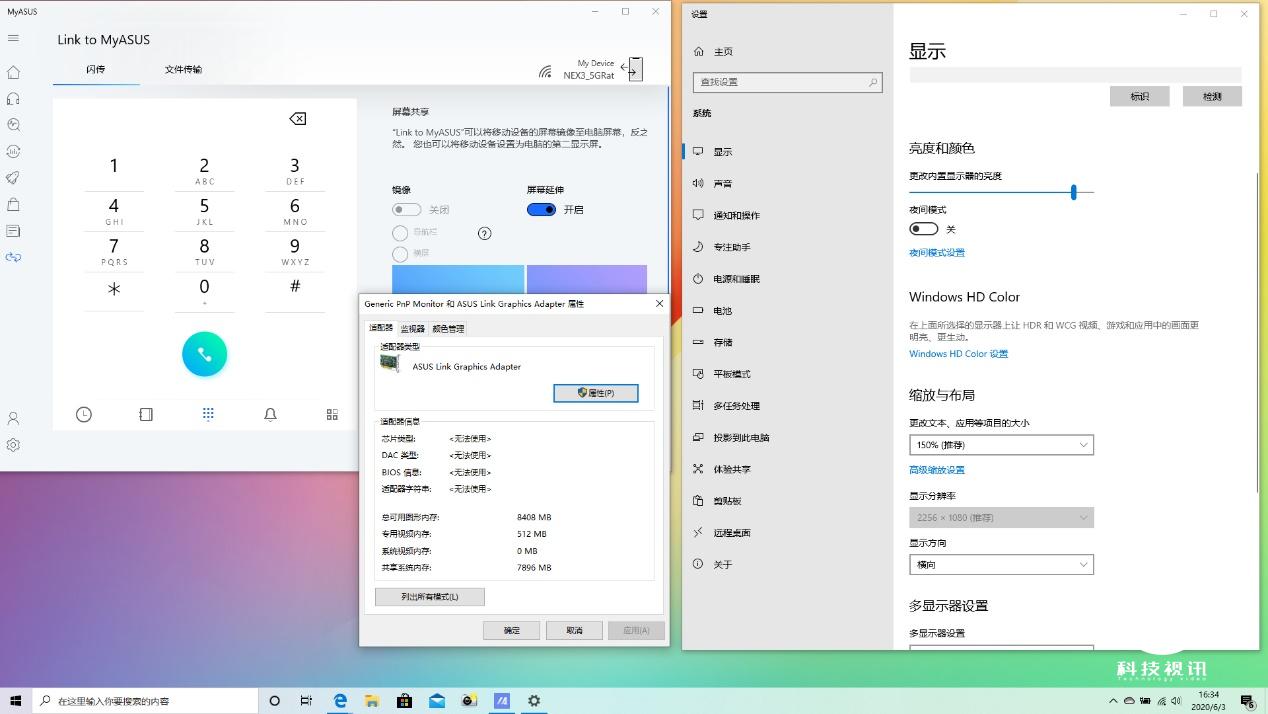
Task: Switch to the 监视器 tab in adapter properties
Action: coord(412,327)
